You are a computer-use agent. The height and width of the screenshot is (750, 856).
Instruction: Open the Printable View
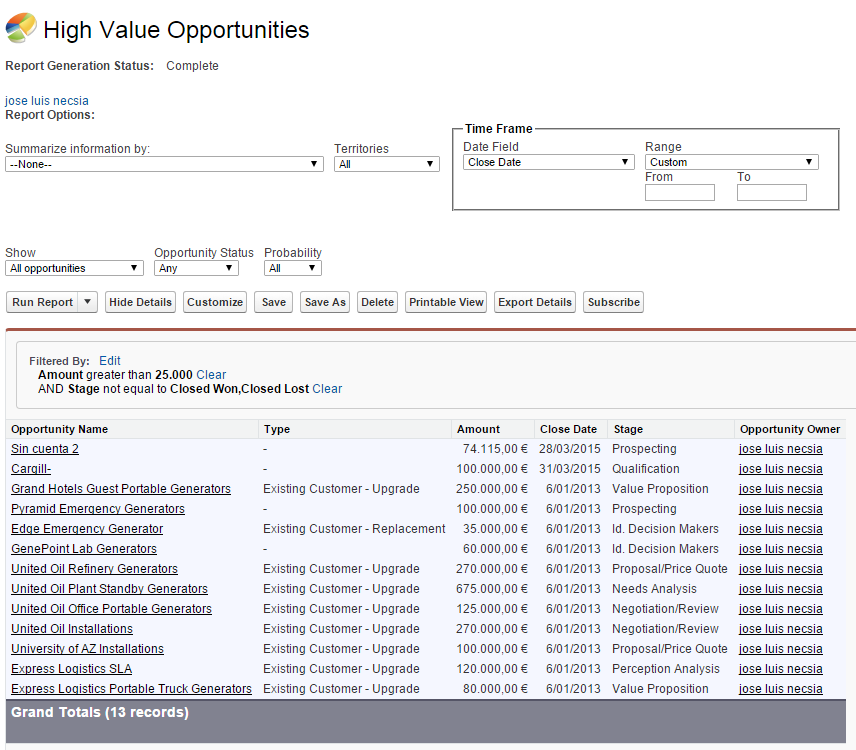click(x=446, y=302)
